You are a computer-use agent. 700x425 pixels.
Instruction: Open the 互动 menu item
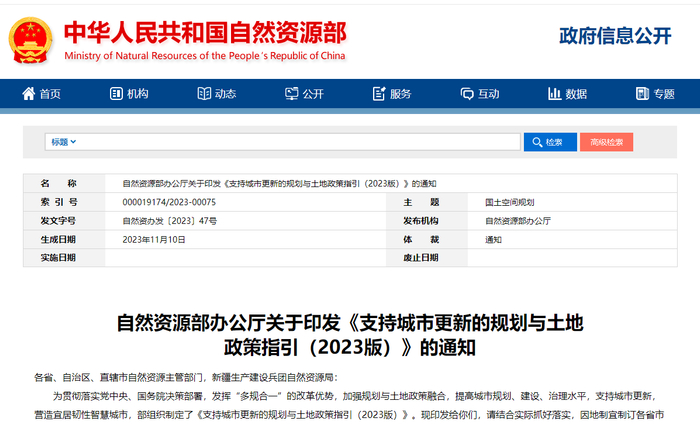click(480, 94)
